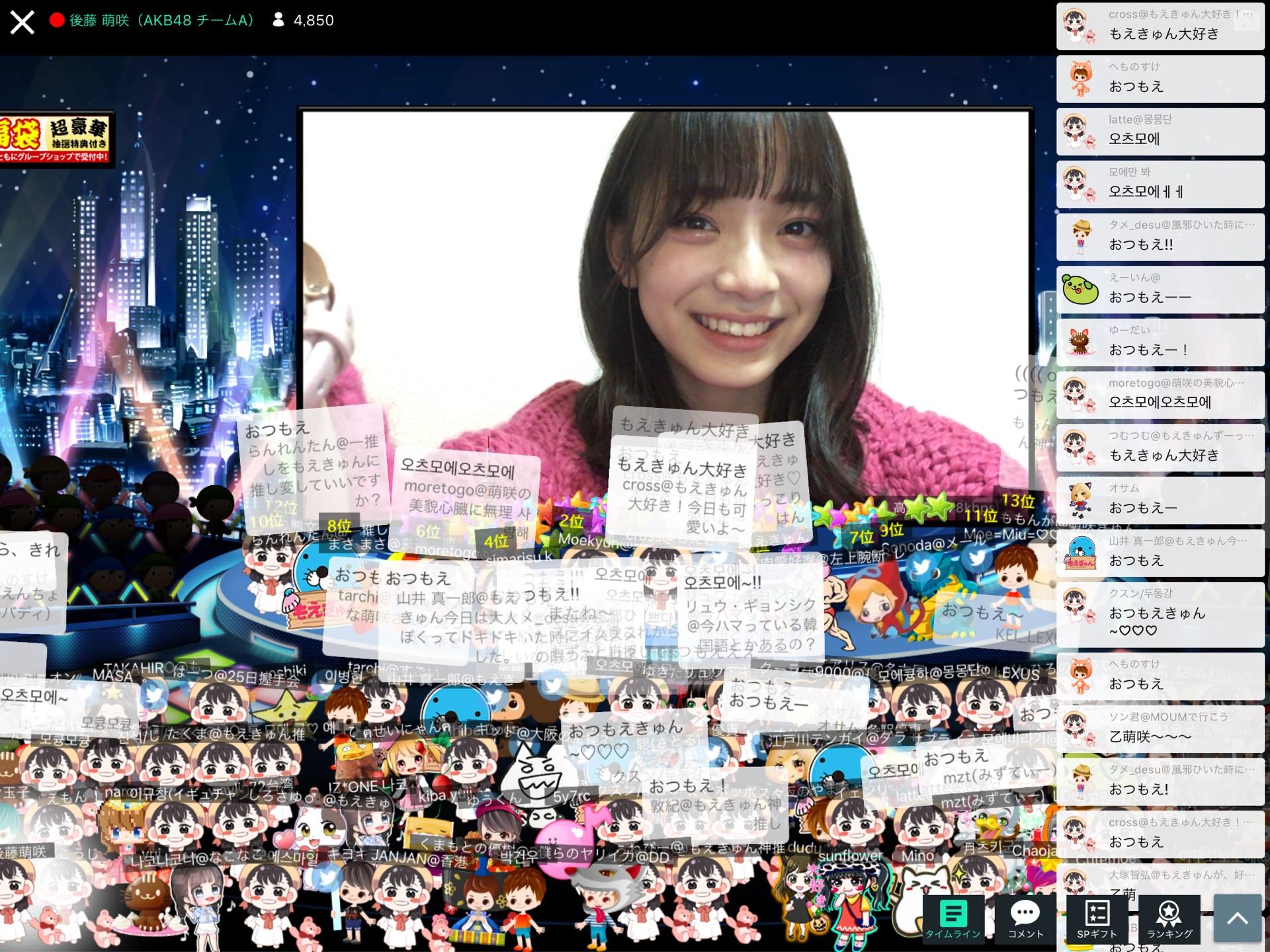The height and width of the screenshot is (952, 1270).
Task: Open the ランキング ranking view
Action: [x=1169, y=919]
